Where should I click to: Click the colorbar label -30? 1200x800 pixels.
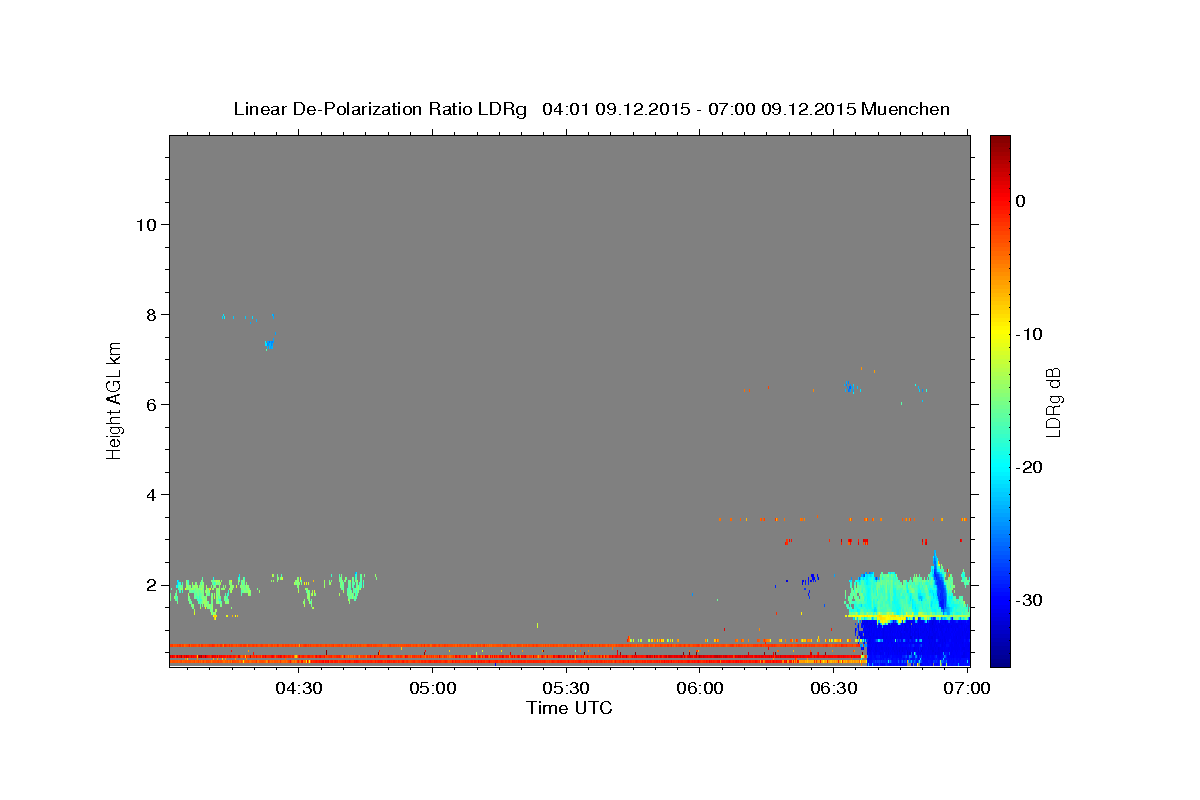(1029, 600)
